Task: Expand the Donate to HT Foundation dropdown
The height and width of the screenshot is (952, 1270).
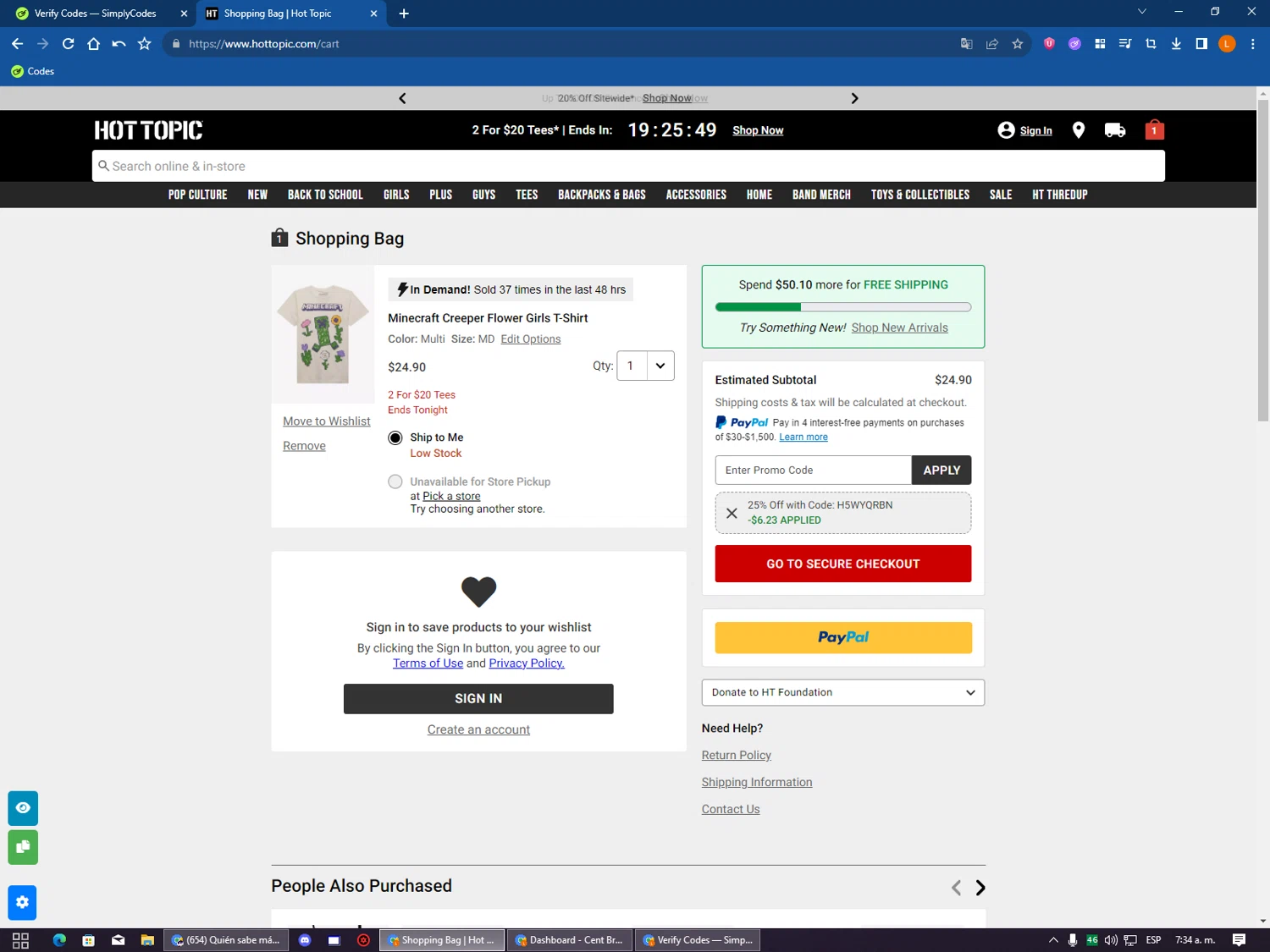Action: coord(843,692)
